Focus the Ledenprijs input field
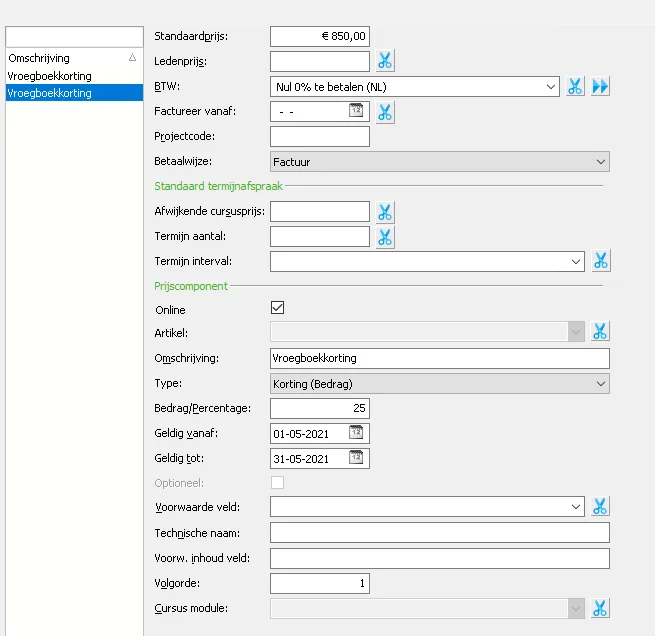Image resolution: width=655 pixels, height=636 pixels. click(320, 61)
